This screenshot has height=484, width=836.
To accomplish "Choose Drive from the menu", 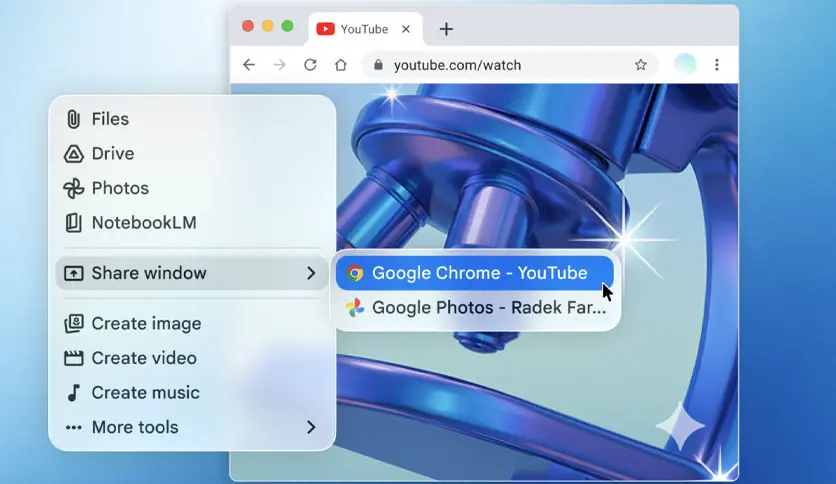I will pyautogui.click(x=192, y=154).
